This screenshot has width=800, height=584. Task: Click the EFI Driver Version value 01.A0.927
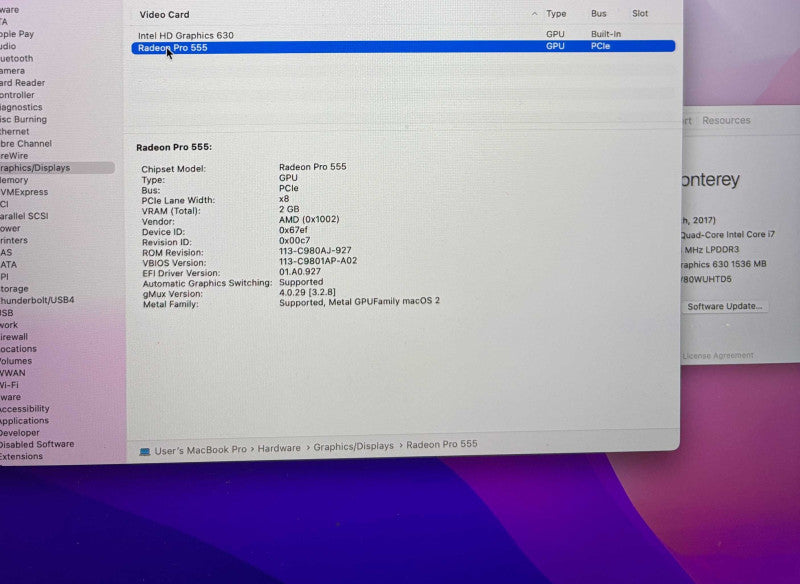pos(299,272)
